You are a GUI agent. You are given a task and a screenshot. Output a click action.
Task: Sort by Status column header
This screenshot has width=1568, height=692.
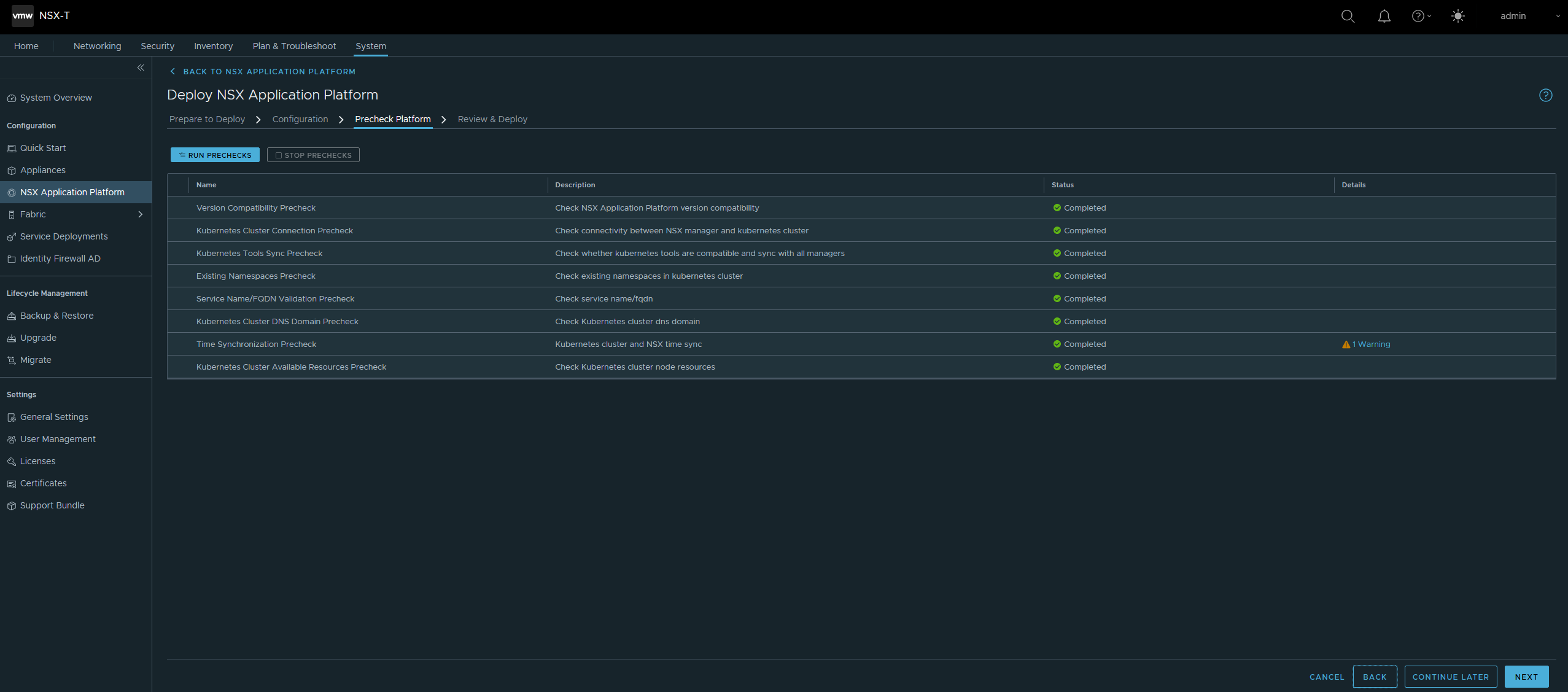click(1063, 185)
